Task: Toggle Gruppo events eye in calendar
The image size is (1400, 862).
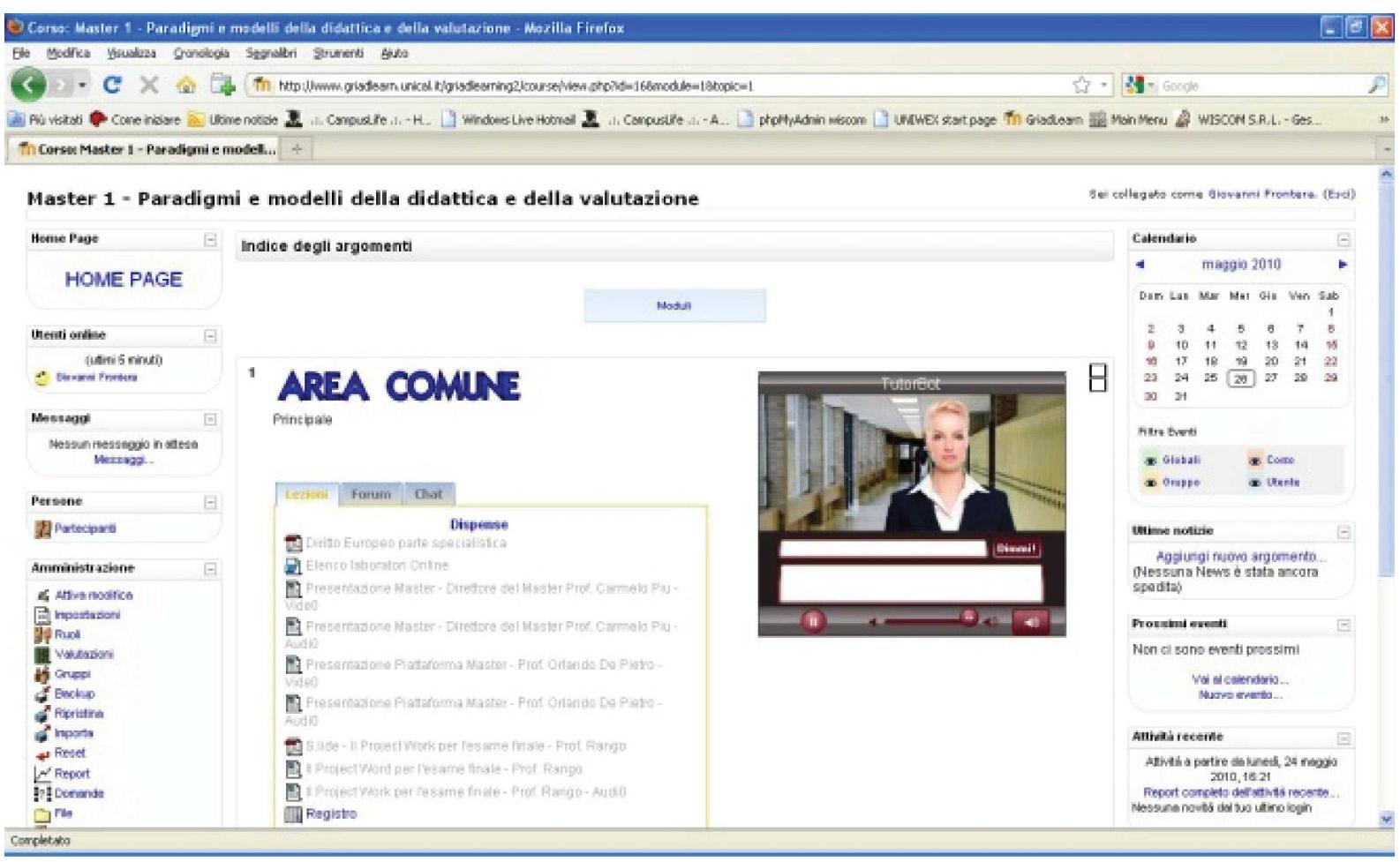Action: point(1150,483)
